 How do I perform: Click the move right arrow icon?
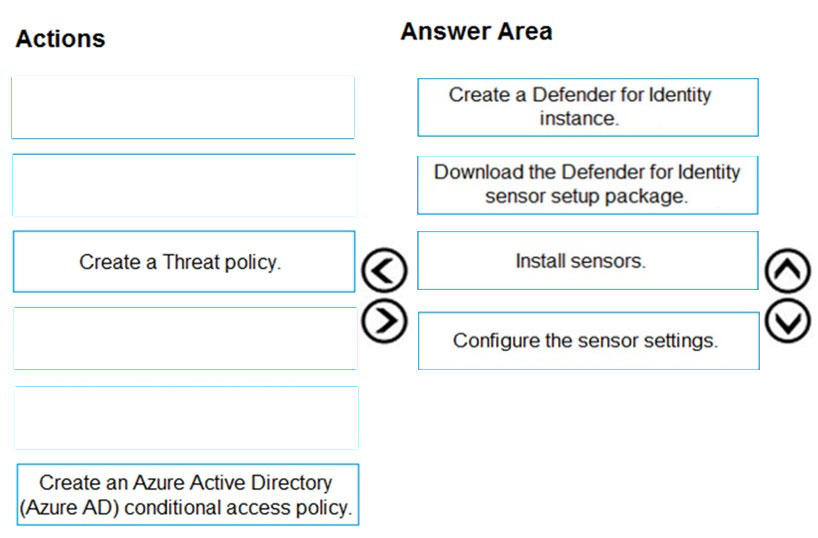point(384,320)
